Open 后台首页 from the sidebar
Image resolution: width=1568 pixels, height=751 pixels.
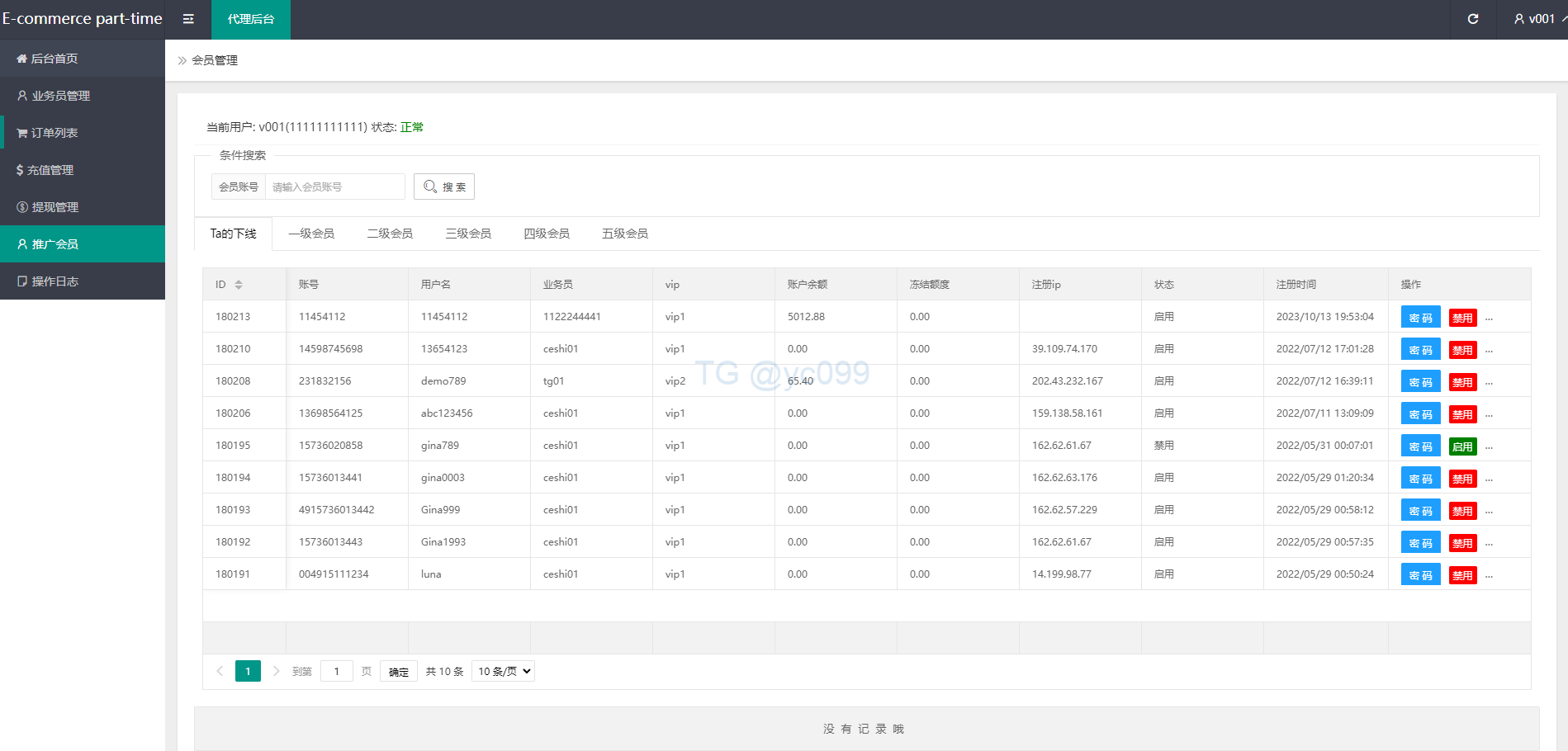[x=54, y=59]
